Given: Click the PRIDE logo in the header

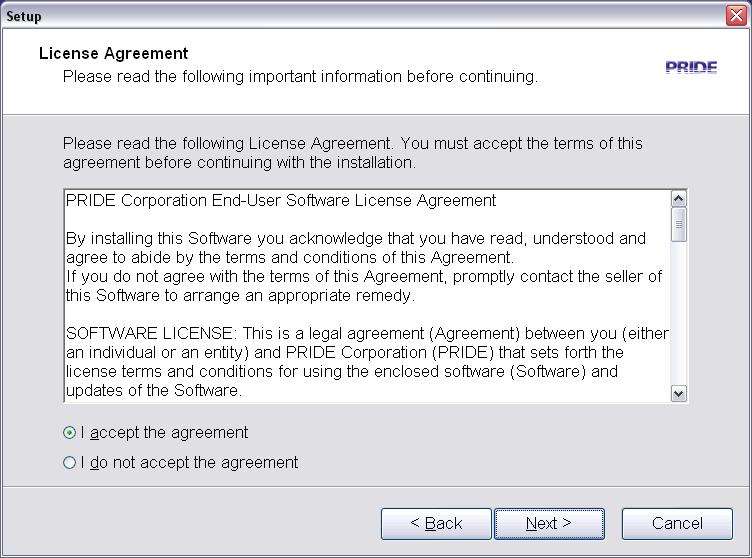Looking at the screenshot, I should pos(691,67).
